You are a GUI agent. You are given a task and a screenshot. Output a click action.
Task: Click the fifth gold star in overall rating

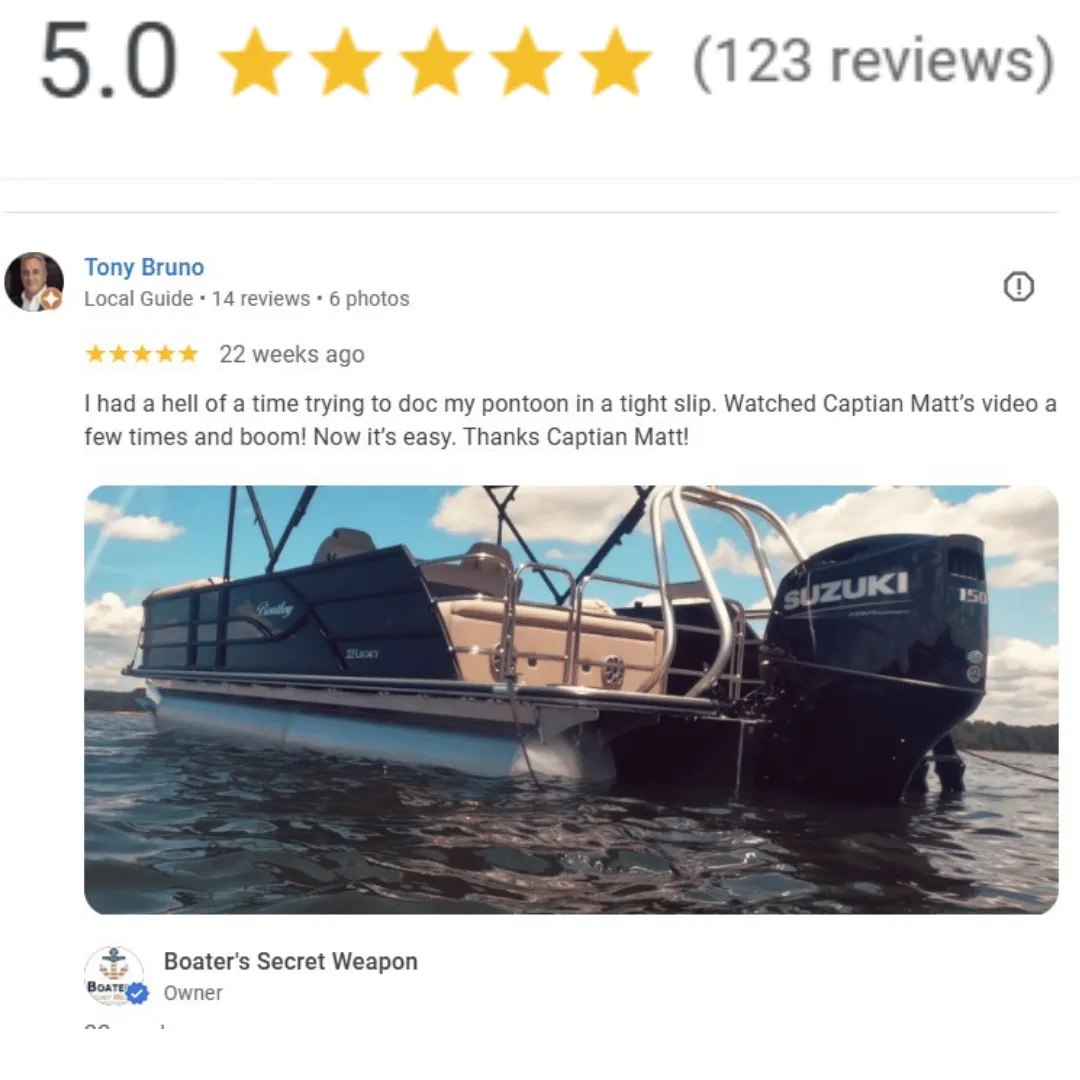click(616, 61)
